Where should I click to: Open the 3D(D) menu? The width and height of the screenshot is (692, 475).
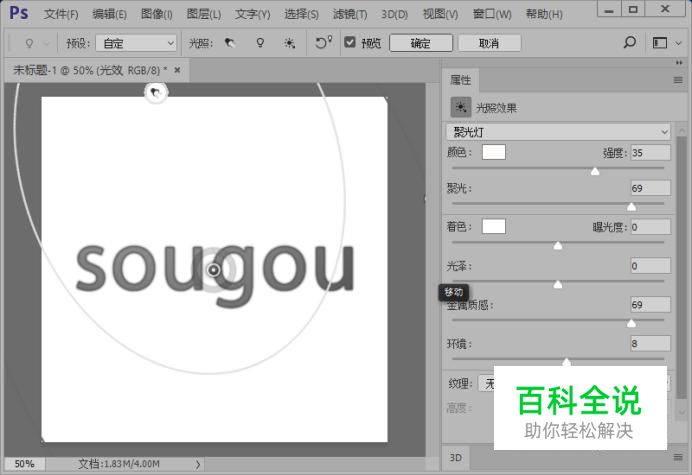(395, 14)
